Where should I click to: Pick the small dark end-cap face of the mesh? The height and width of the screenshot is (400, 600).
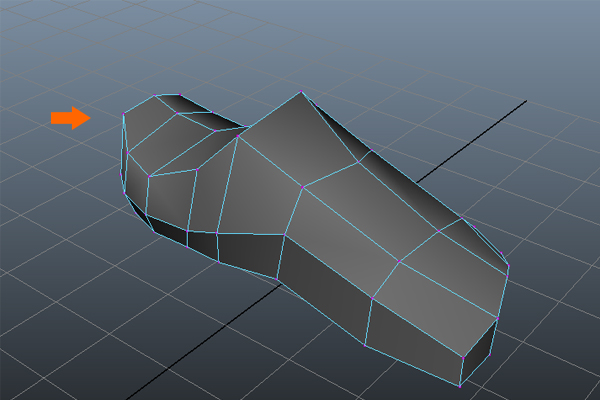tap(478, 353)
